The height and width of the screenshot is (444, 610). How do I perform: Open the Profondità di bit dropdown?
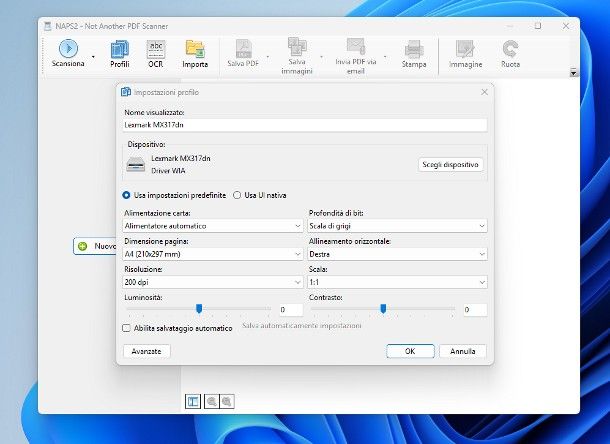[397, 226]
